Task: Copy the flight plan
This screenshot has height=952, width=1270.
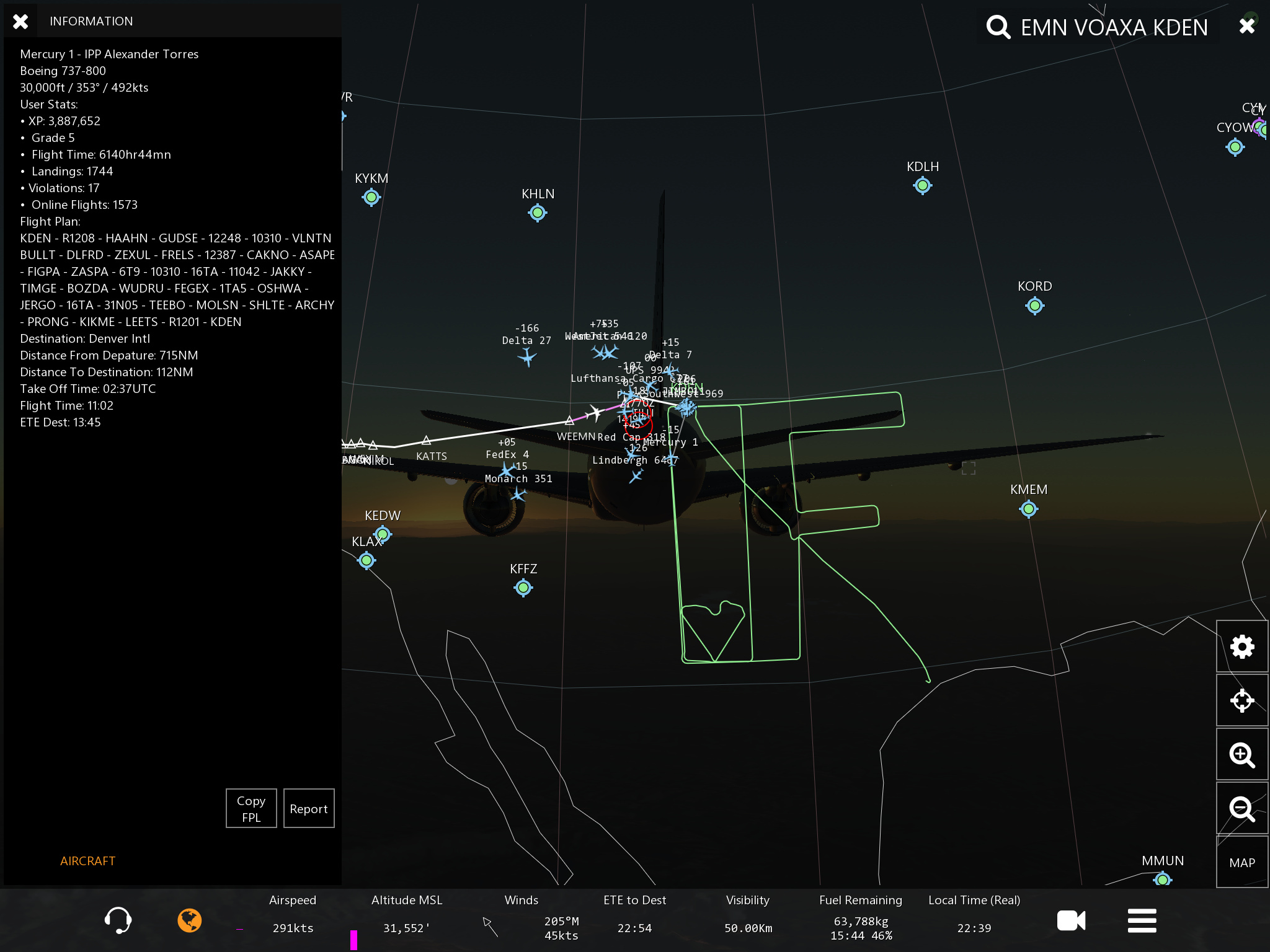Action: pyautogui.click(x=251, y=808)
